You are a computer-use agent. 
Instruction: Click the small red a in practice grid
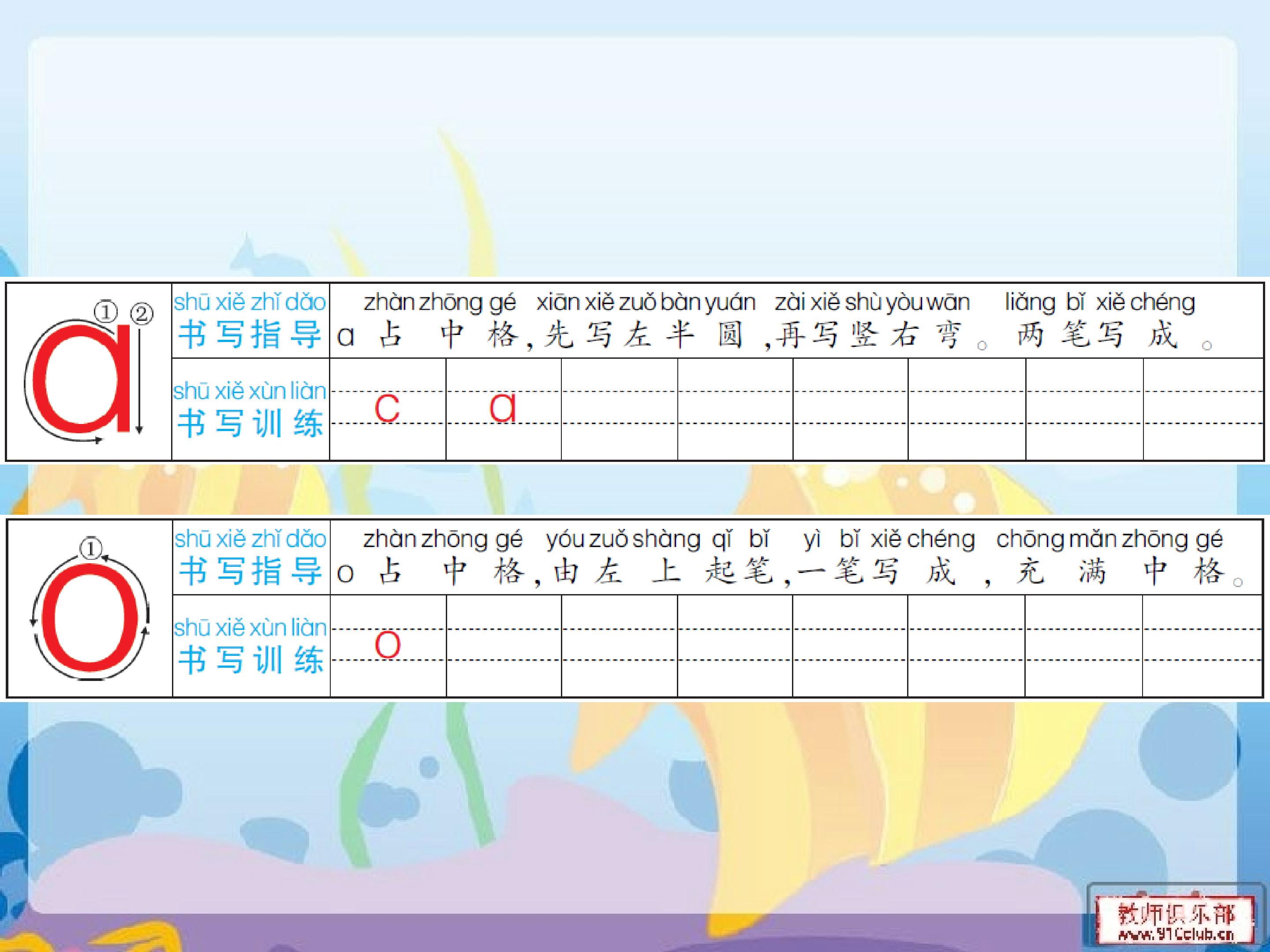[502, 408]
